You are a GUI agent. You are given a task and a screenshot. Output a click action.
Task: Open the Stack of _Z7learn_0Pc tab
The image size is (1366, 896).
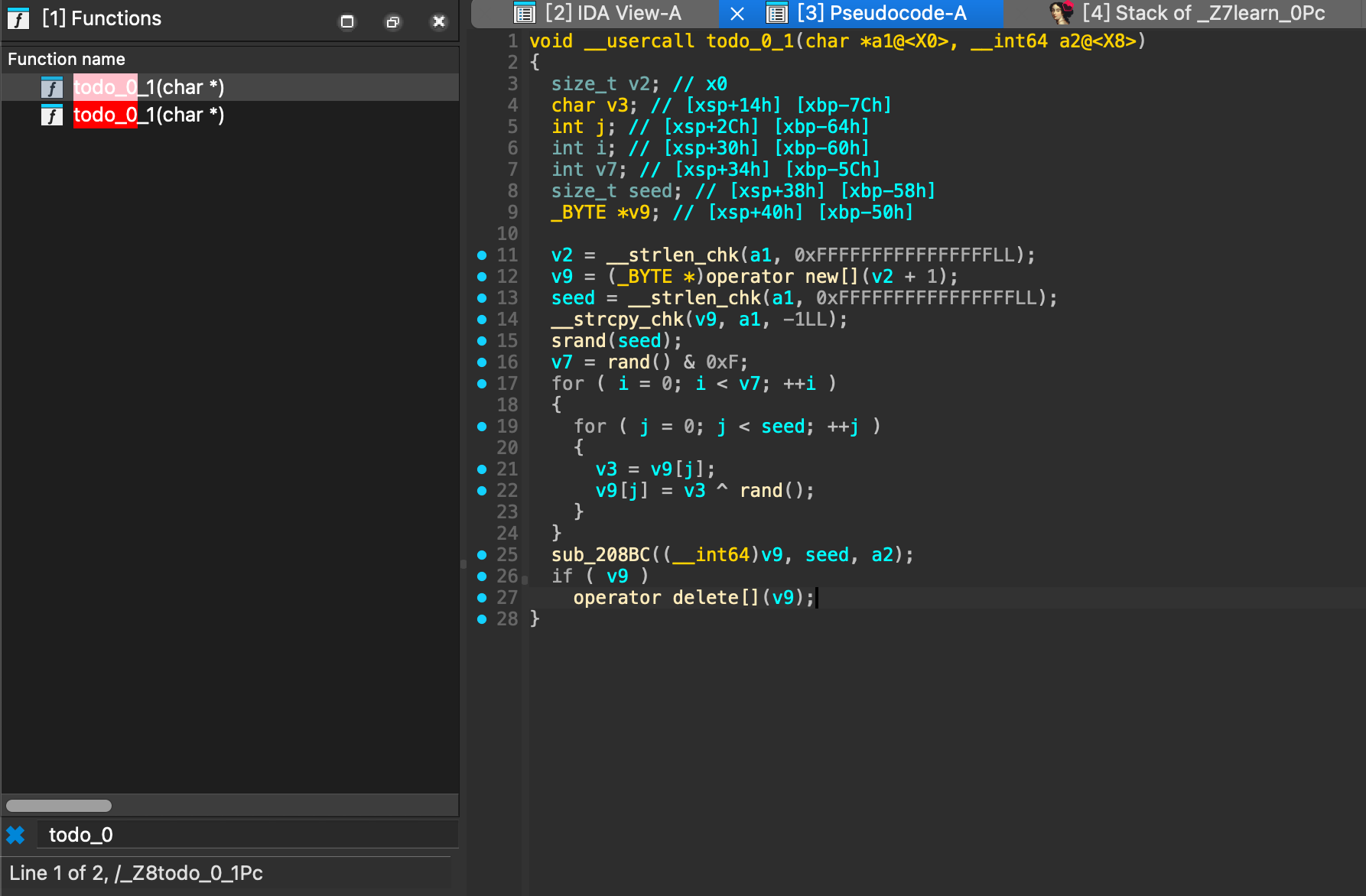(1187, 13)
